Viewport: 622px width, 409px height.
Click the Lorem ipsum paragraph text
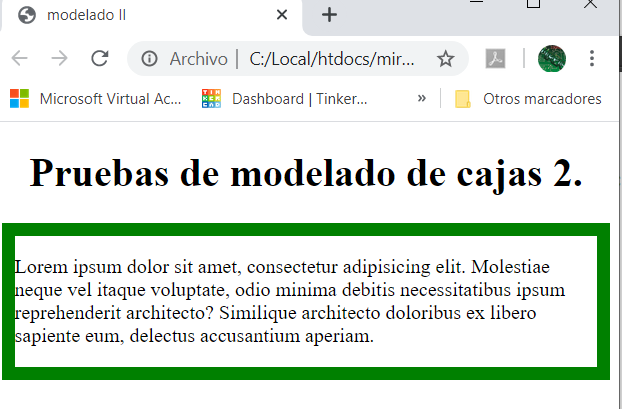(290, 301)
